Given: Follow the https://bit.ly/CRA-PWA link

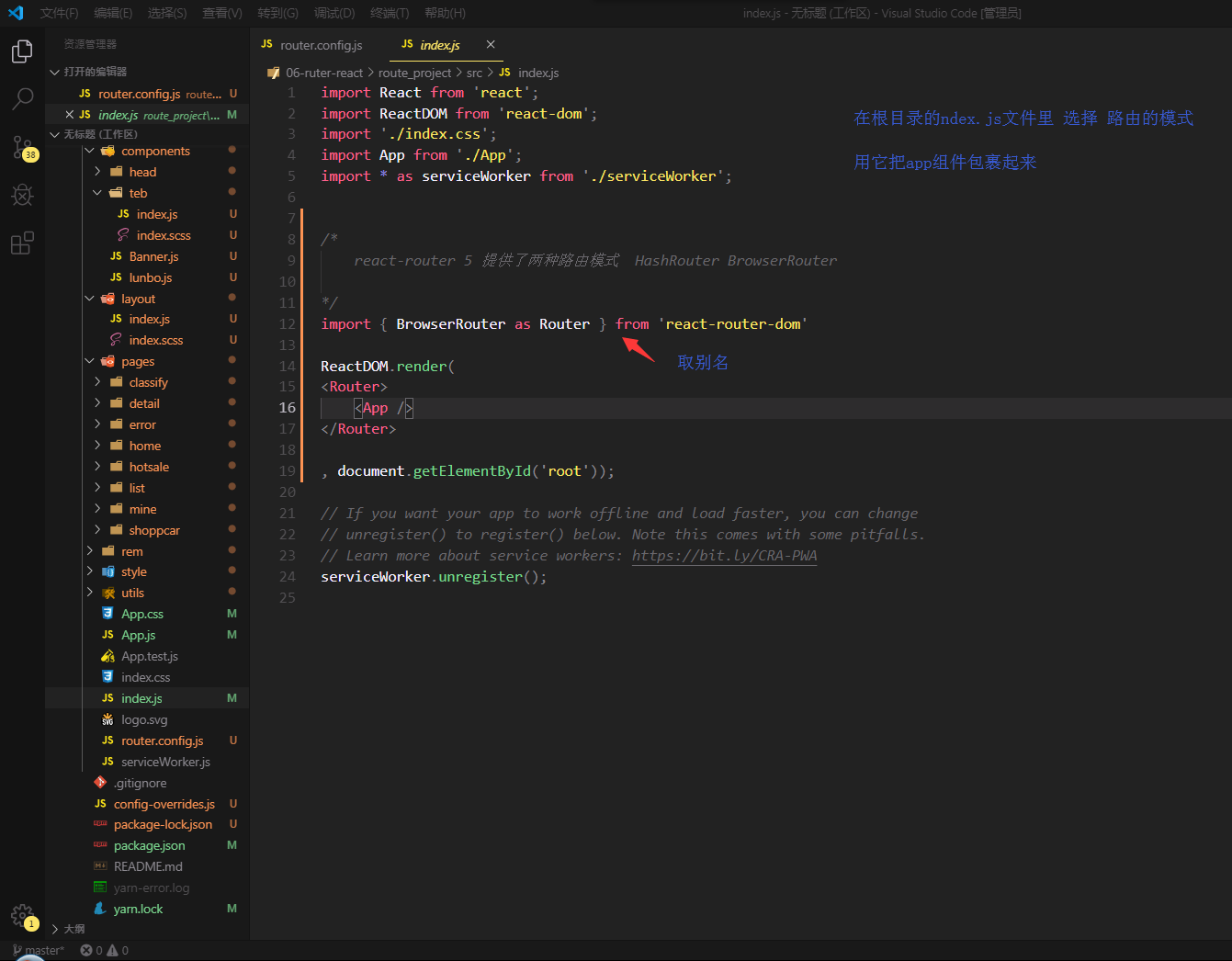Looking at the screenshot, I should [724, 556].
